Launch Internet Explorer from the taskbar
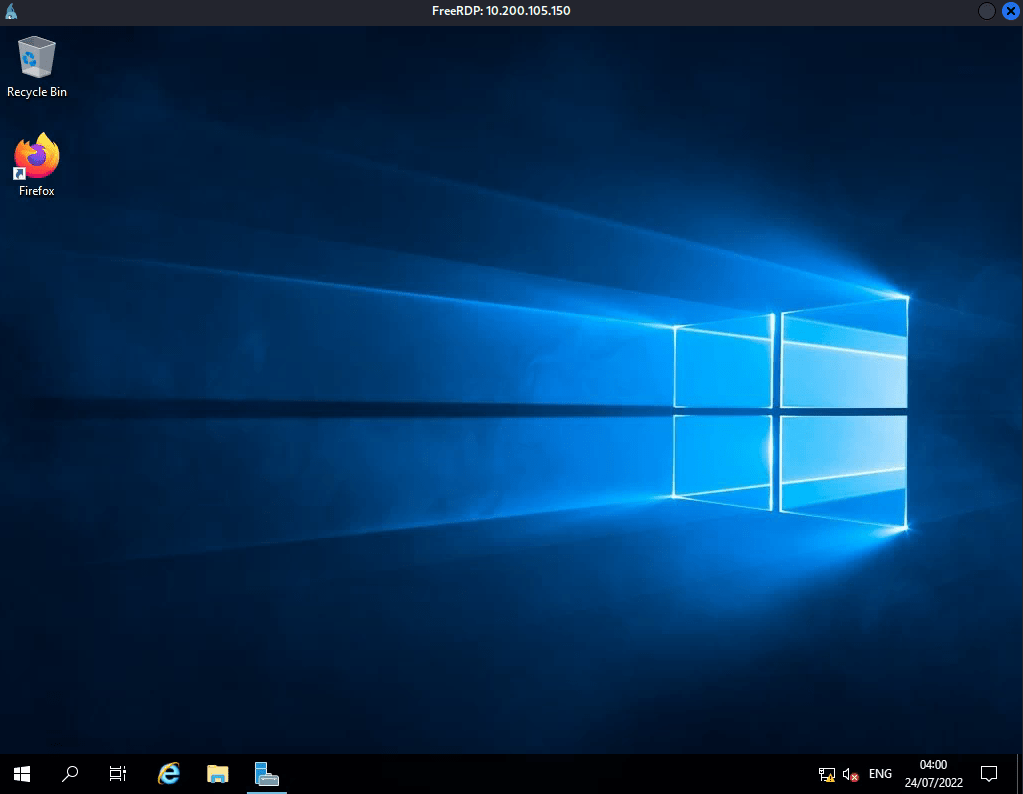The width and height of the screenshot is (1023, 794). click(169, 773)
